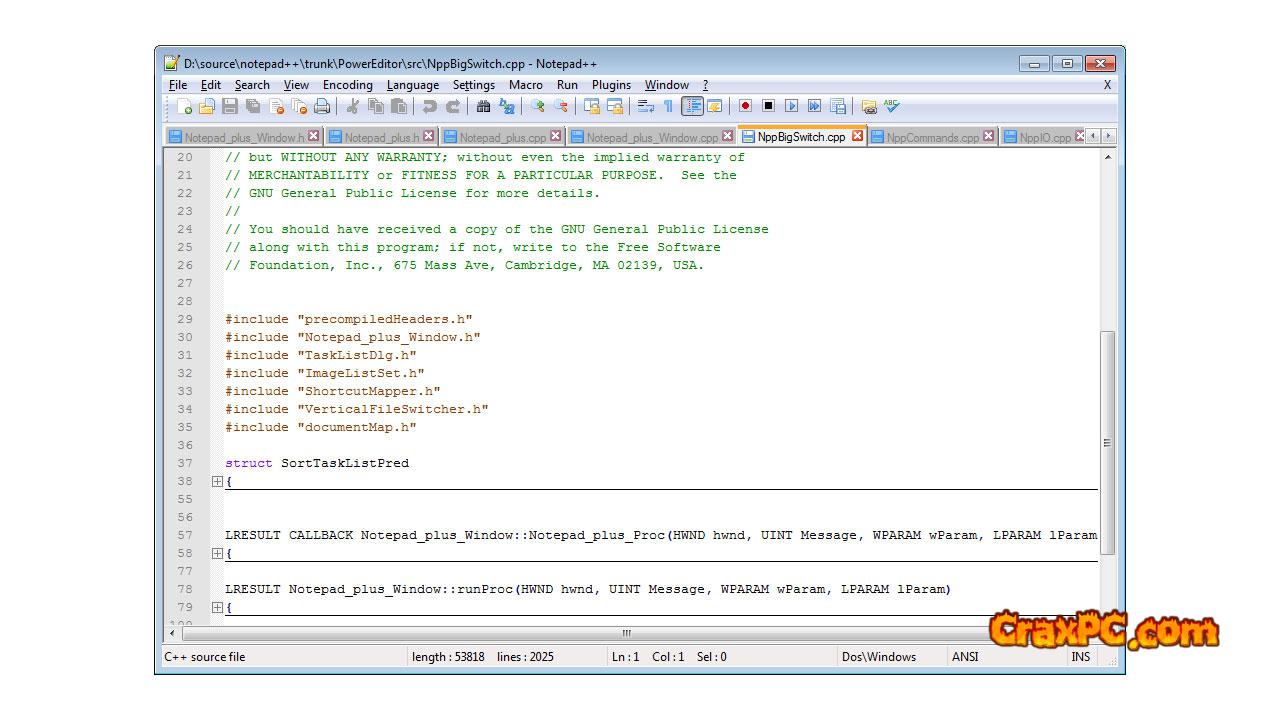This screenshot has width=1280, height=720.
Task: Click the Zoom In icon
Action: (537, 106)
